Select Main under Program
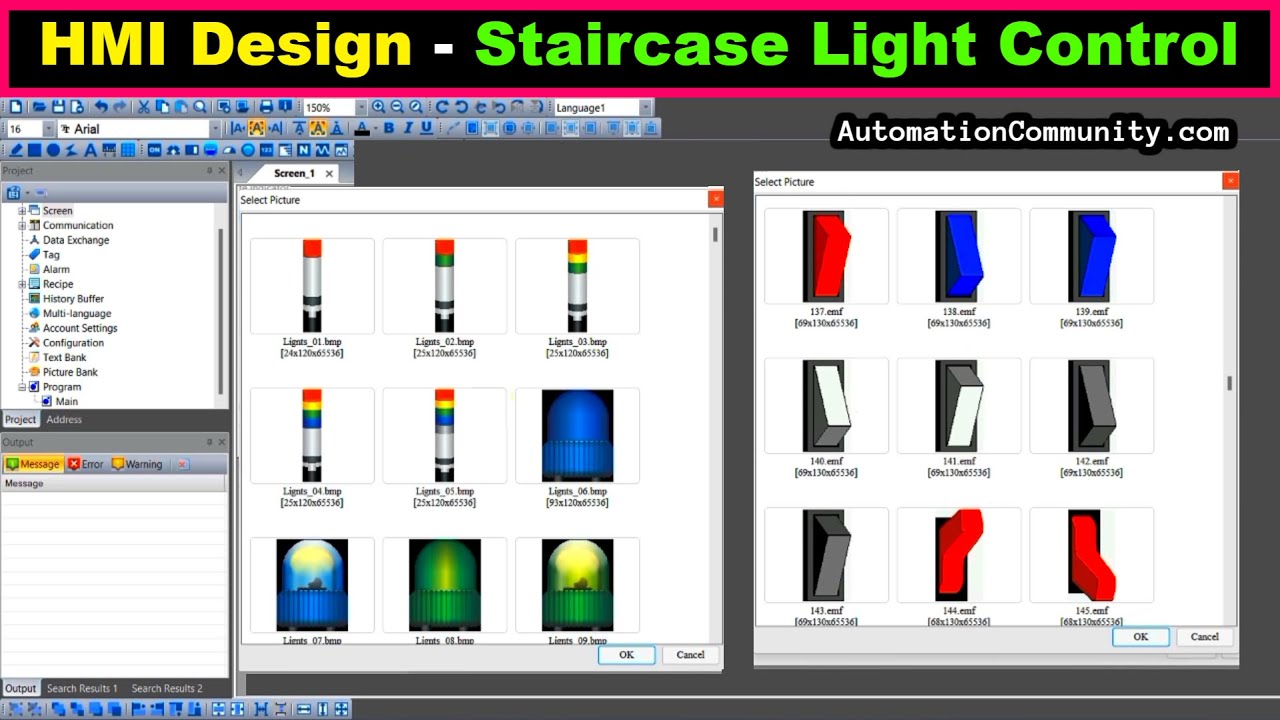Screen dimensions: 1280x720 [66, 401]
